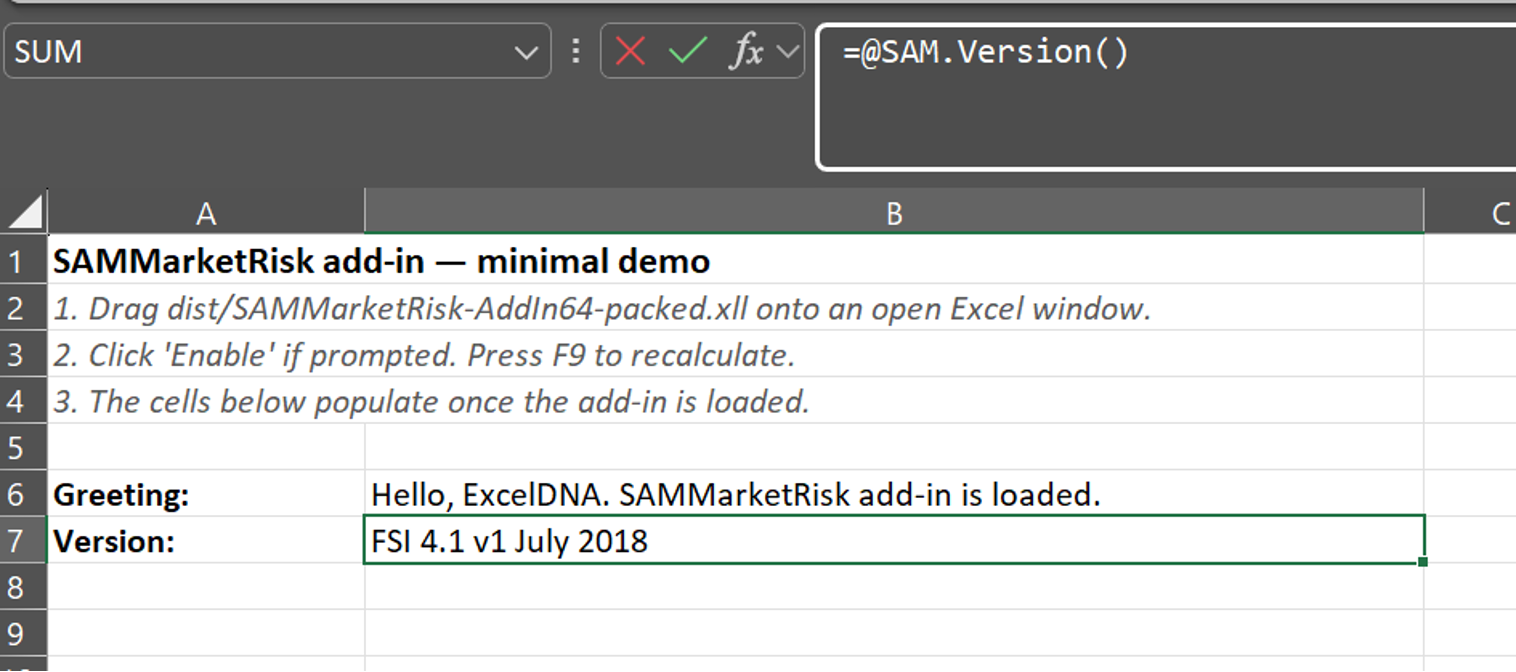Select the row 5 header
Screen dimensions: 1516x672
[23, 447]
